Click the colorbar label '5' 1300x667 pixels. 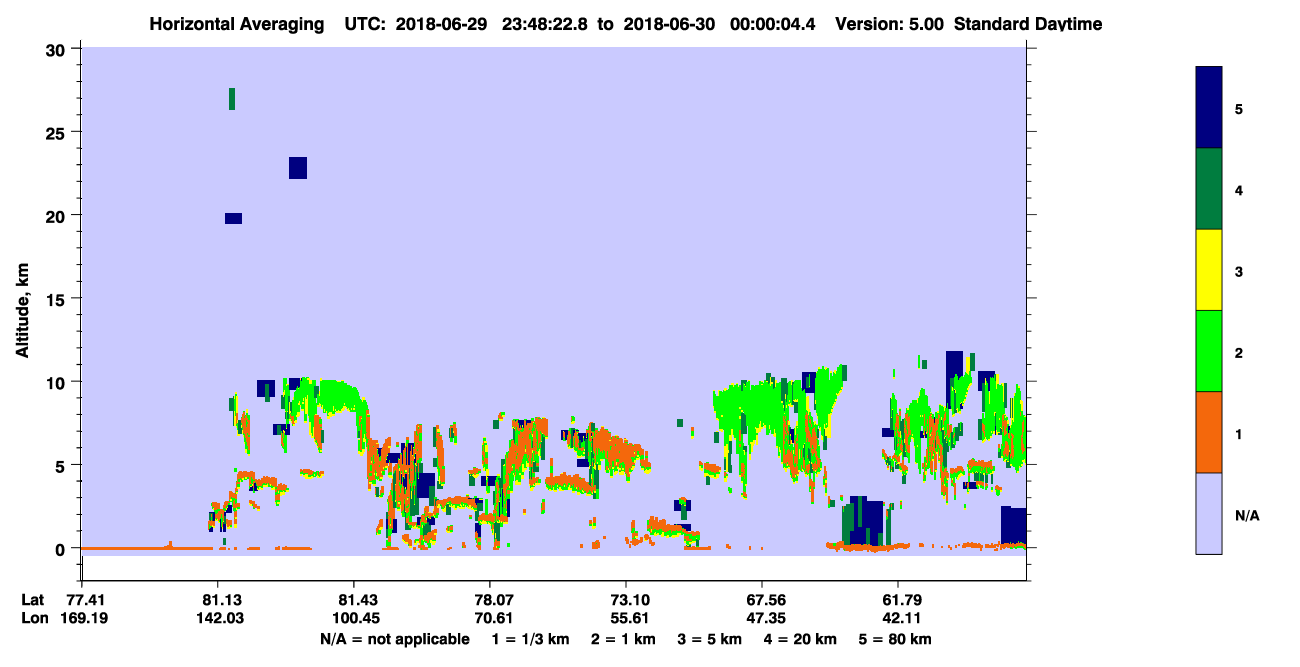click(1238, 109)
